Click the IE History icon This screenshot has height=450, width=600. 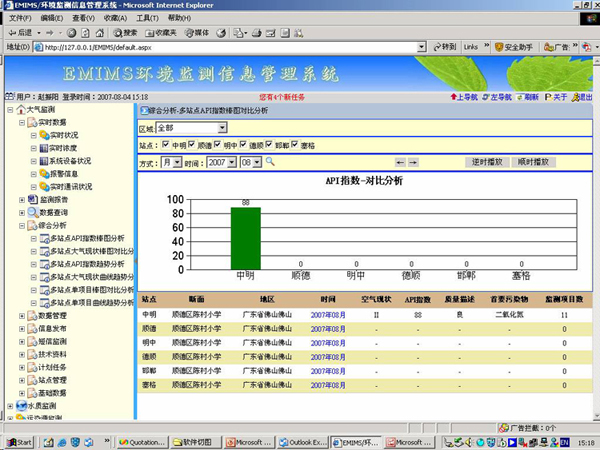pyautogui.click(x=221, y=33)
